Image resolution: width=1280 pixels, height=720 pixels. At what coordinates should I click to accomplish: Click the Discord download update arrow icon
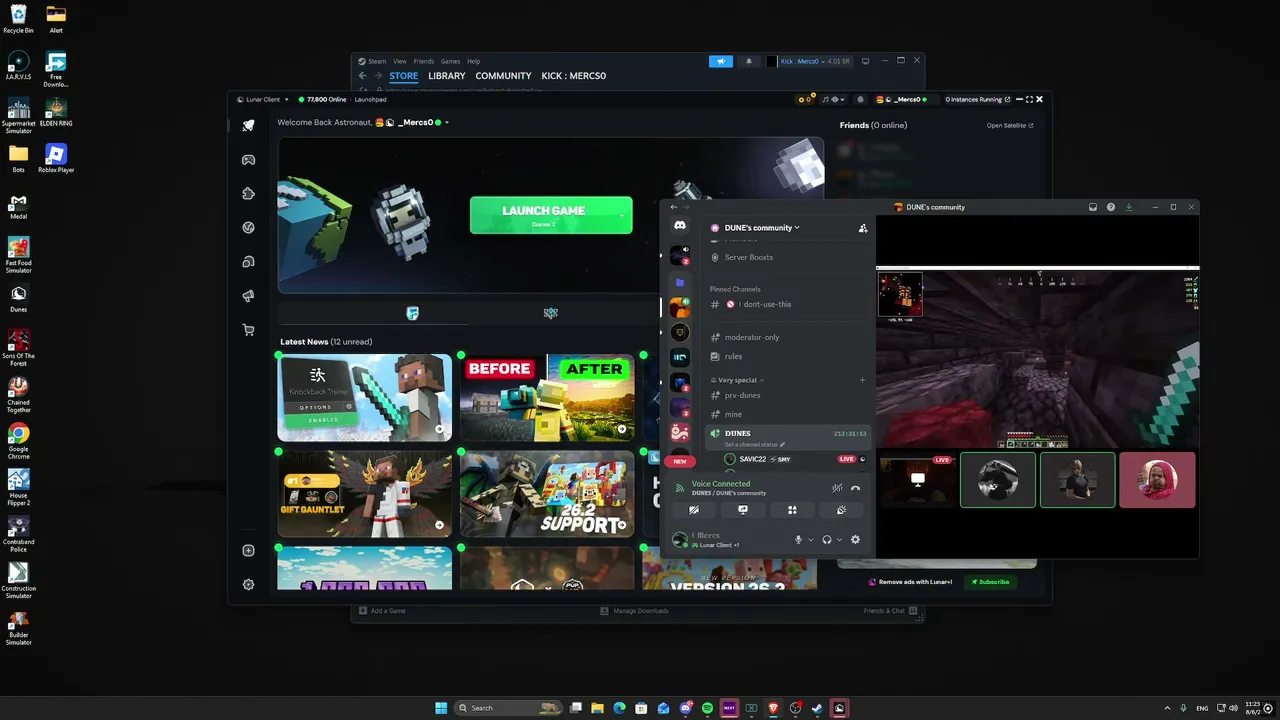pos(1129,207)
